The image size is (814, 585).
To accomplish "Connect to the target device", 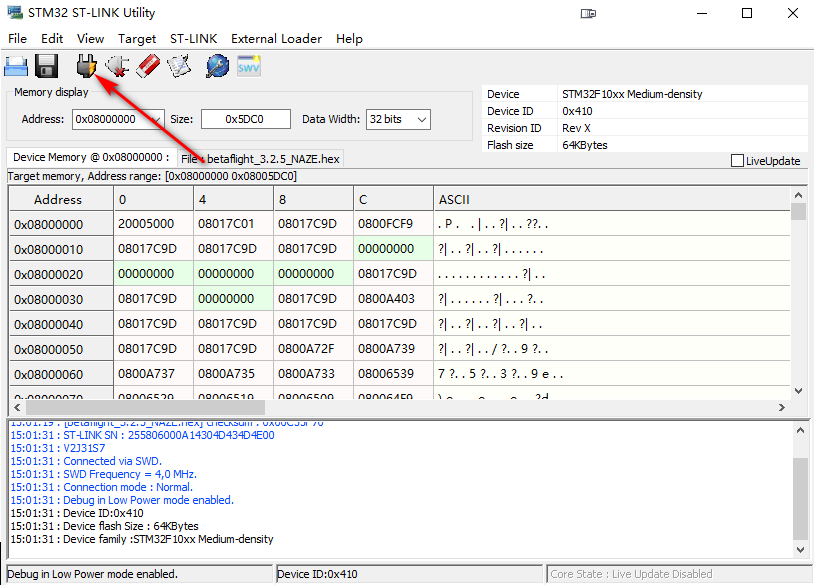I will coord(87,67).
